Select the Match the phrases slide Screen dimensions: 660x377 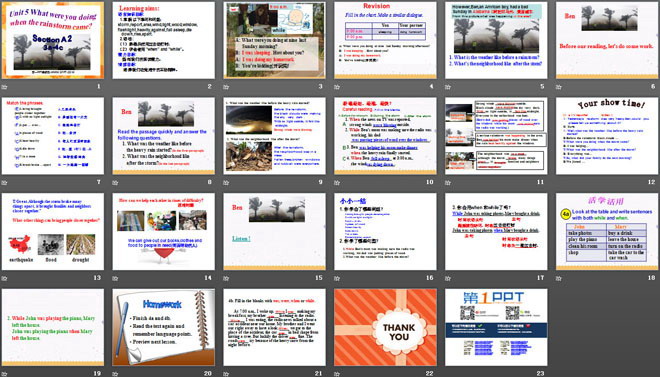[53, 136]
